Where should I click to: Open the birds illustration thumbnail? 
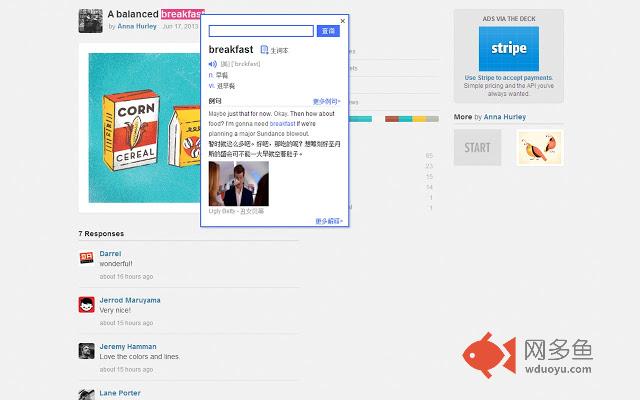540,147
